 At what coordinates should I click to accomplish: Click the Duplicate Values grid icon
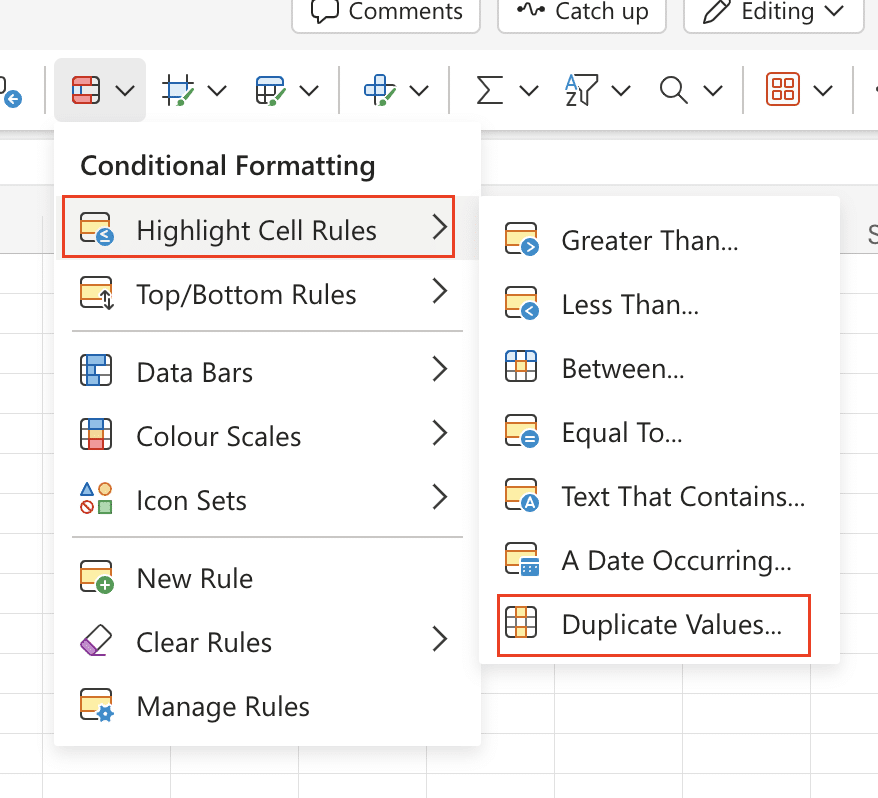point(521,622)
